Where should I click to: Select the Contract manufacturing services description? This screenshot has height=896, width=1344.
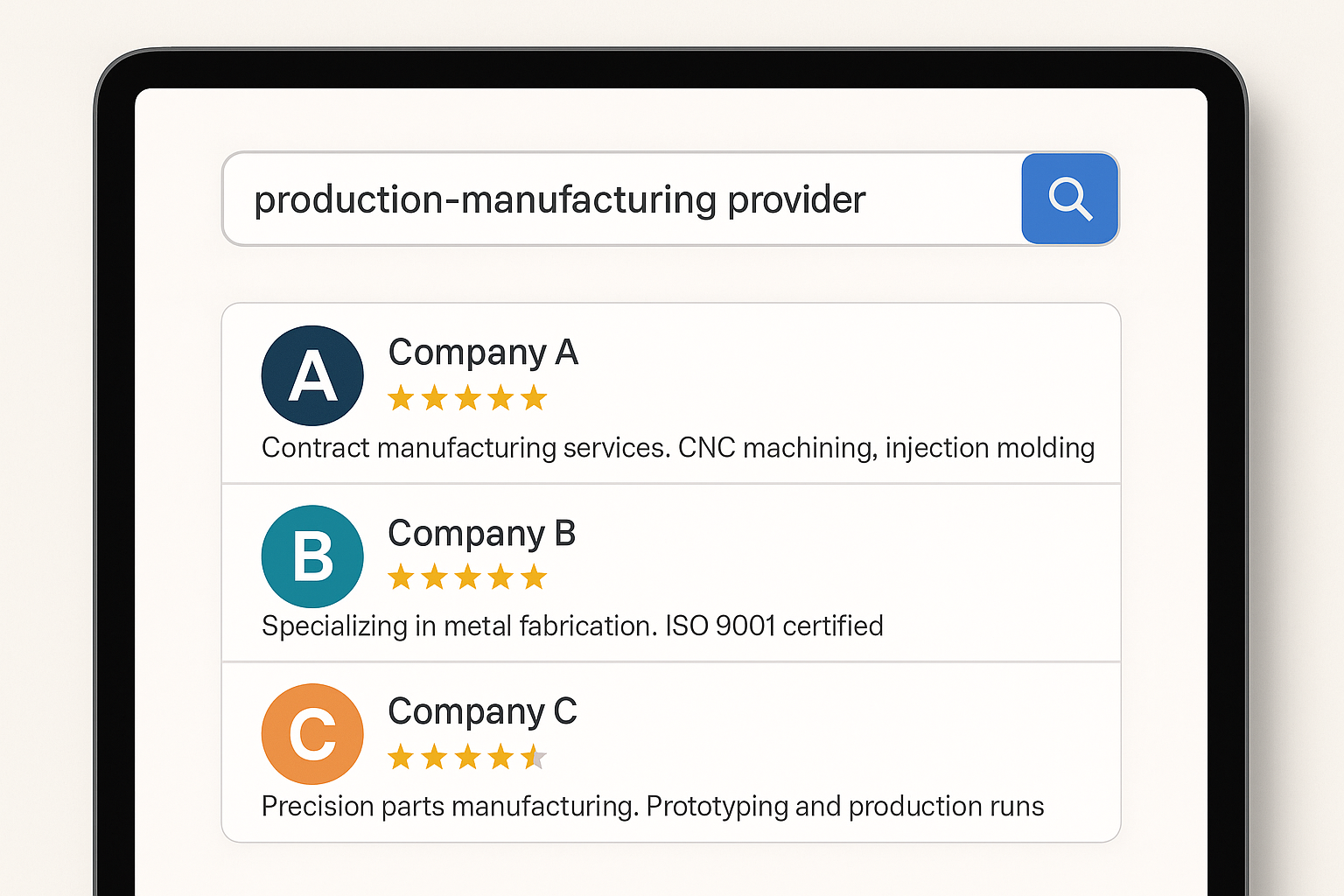click(677, 448)
